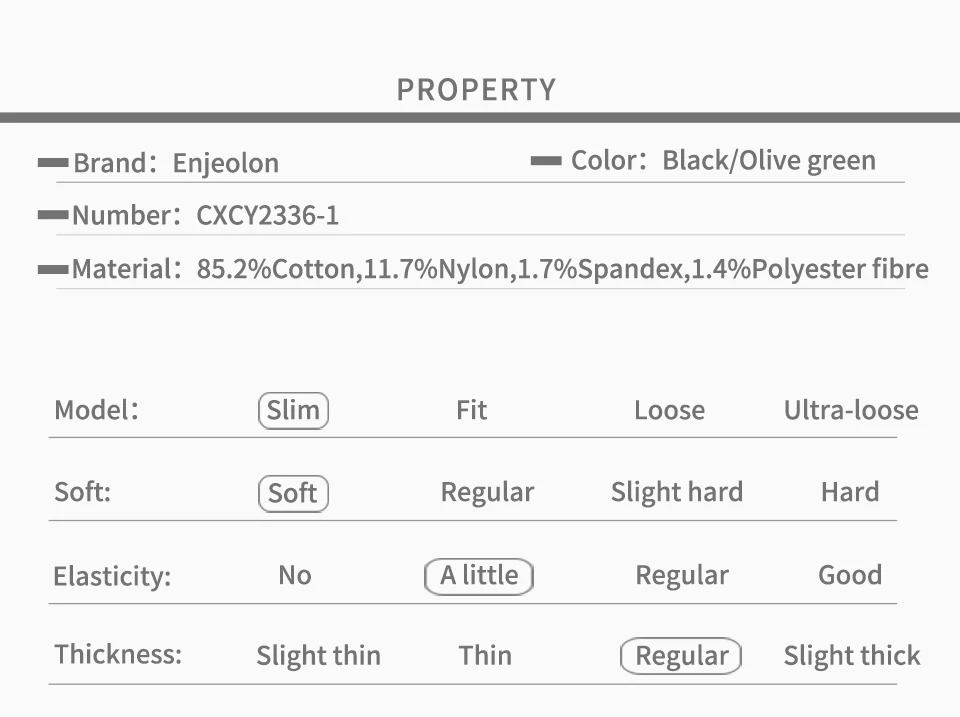Select the Thin thickness option

[x=485, y=656]
